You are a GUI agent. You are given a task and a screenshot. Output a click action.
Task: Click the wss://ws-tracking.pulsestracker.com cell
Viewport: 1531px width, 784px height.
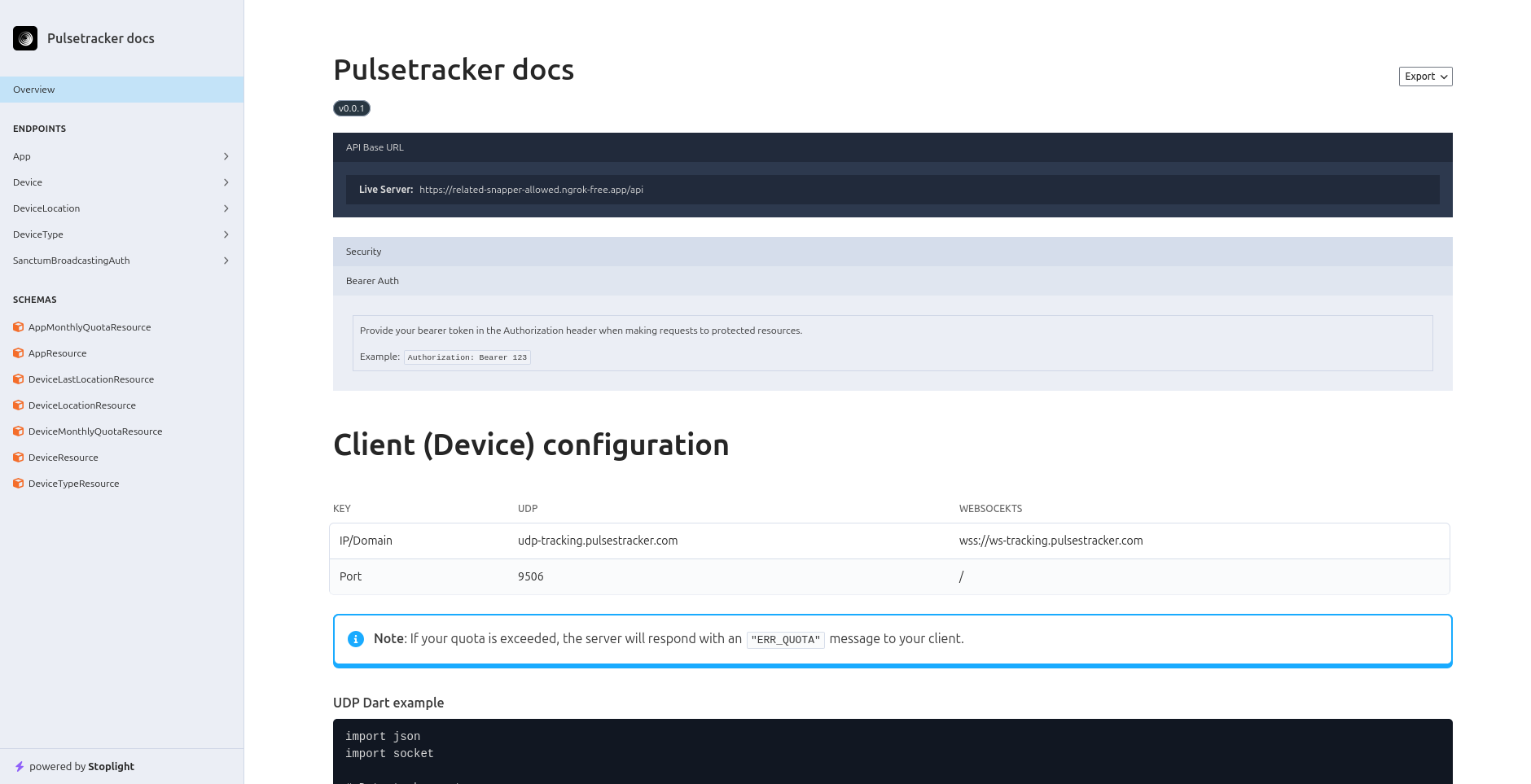(x=1051, y=541)
